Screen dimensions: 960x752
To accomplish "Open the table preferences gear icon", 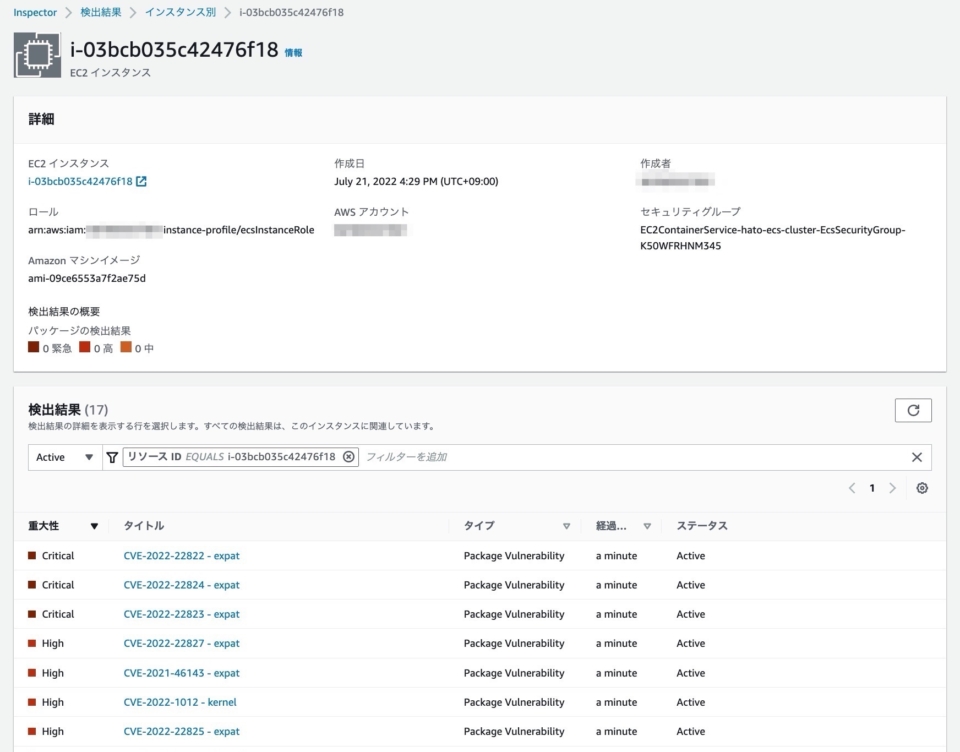I will tap(921, 487).
